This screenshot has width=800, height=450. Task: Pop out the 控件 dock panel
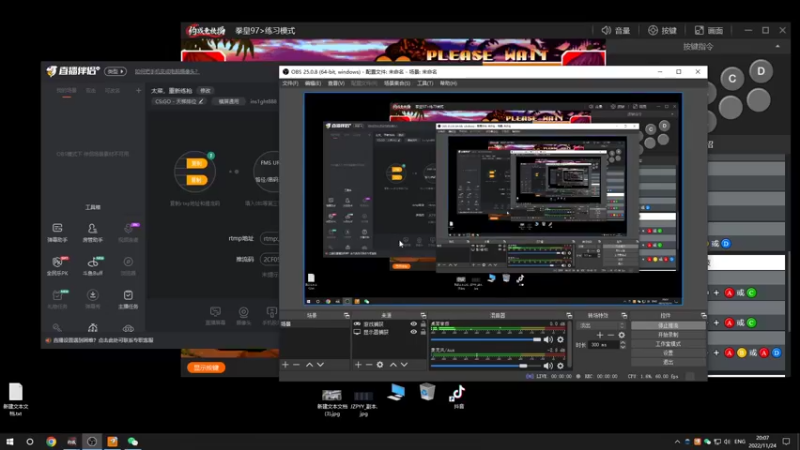pos(704,315)
